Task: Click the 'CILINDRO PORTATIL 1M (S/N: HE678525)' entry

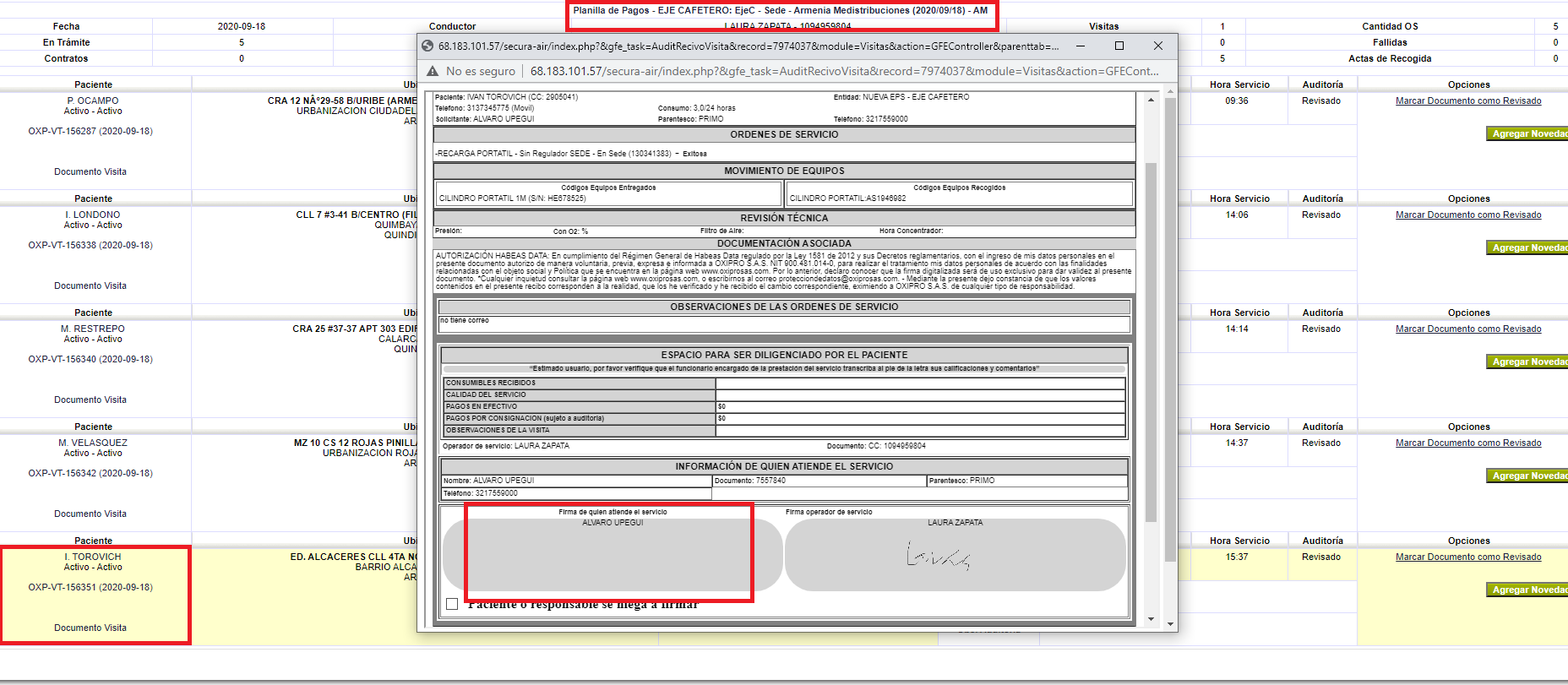Action: point(512,198)
